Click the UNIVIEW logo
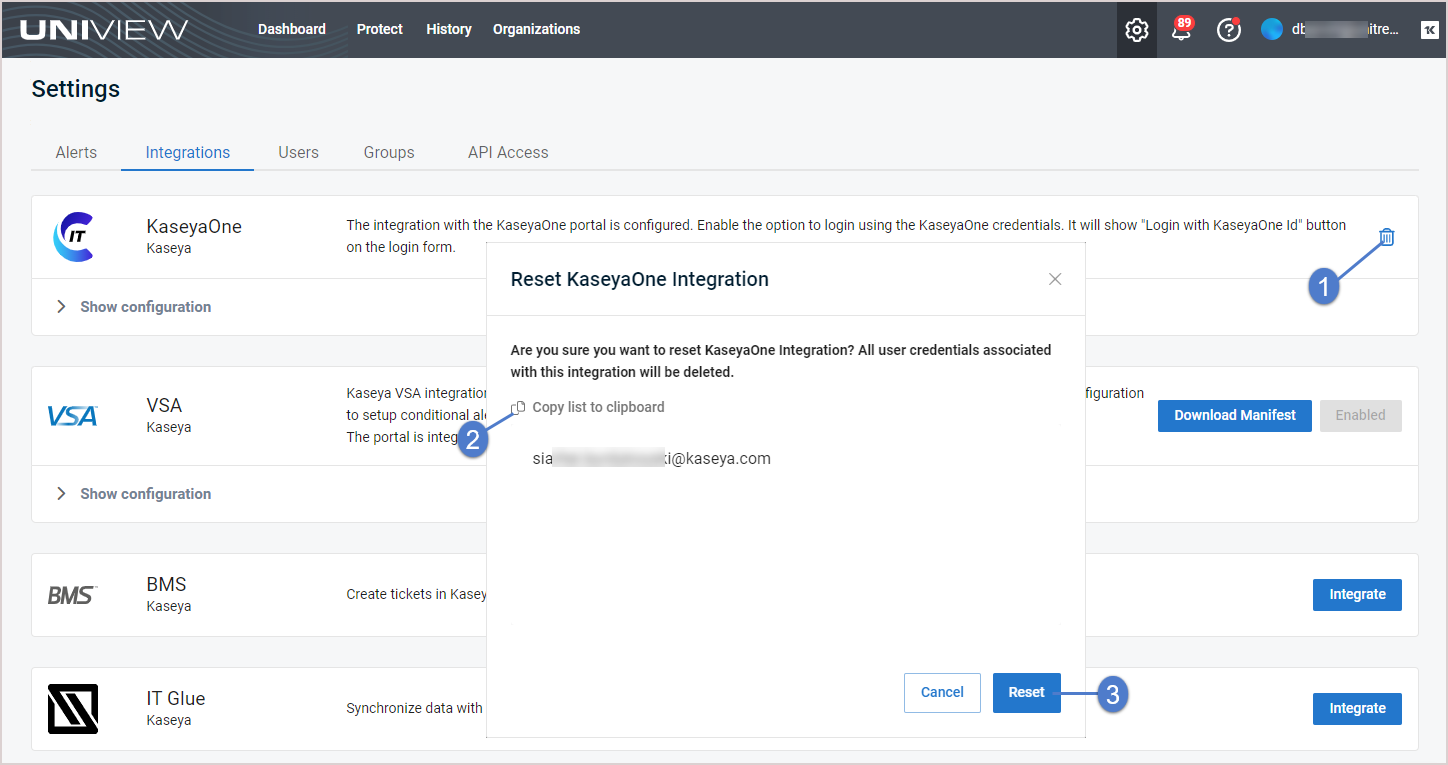This screenshot has width=1448, height=765. tap(104, 29)
